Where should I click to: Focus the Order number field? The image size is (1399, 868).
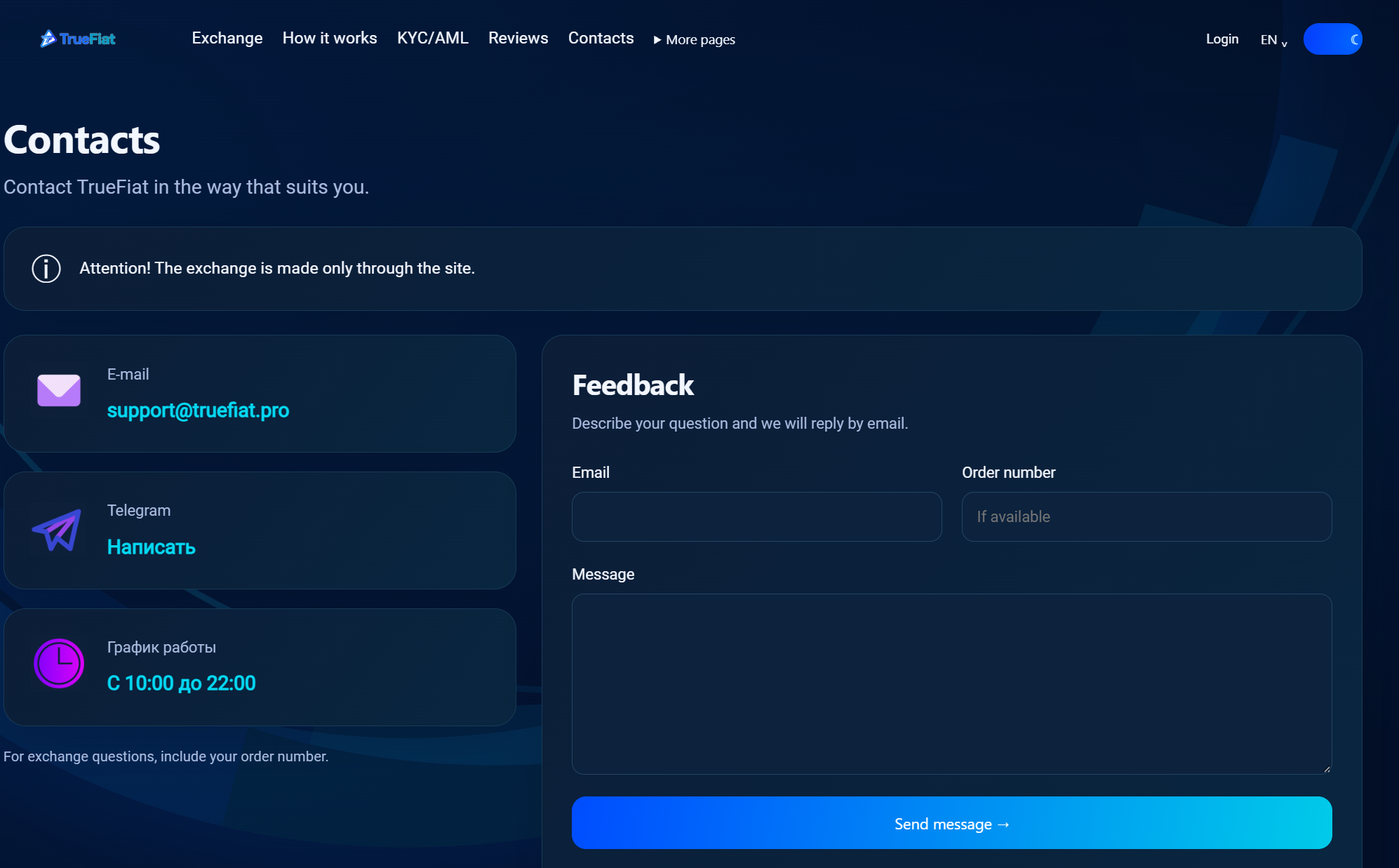pos(1146,516)
